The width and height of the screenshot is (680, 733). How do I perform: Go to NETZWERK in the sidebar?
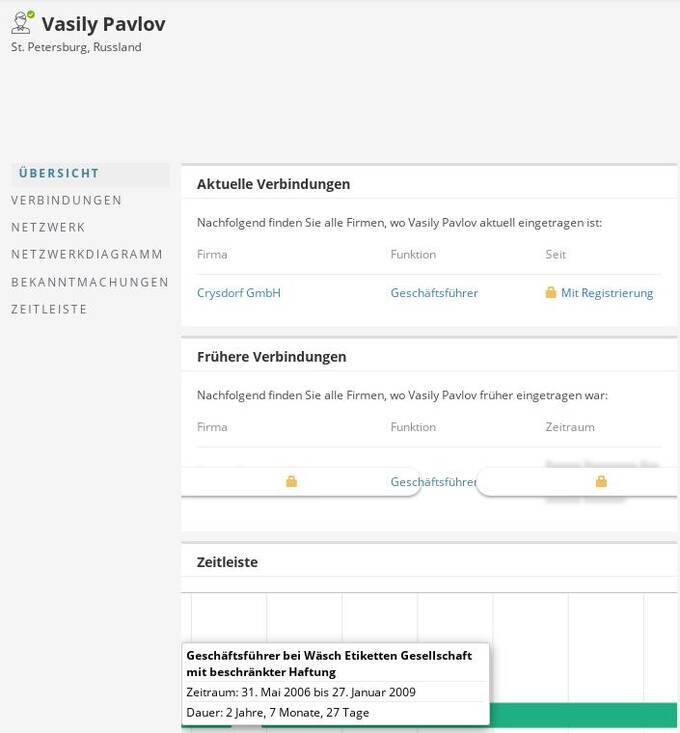pos(48,227)
